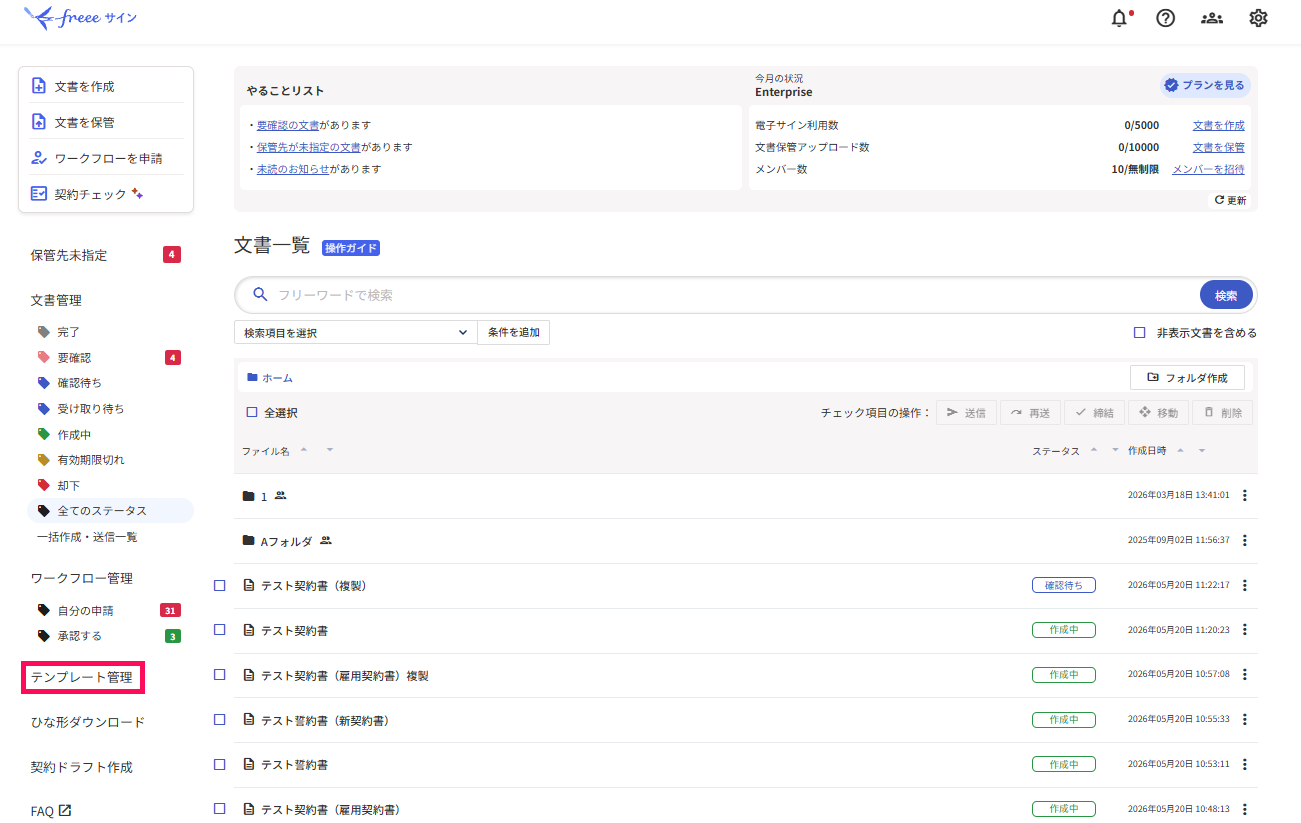Click the 操作ガイド badge
The image size is (1301, 823).
(351, 248)
